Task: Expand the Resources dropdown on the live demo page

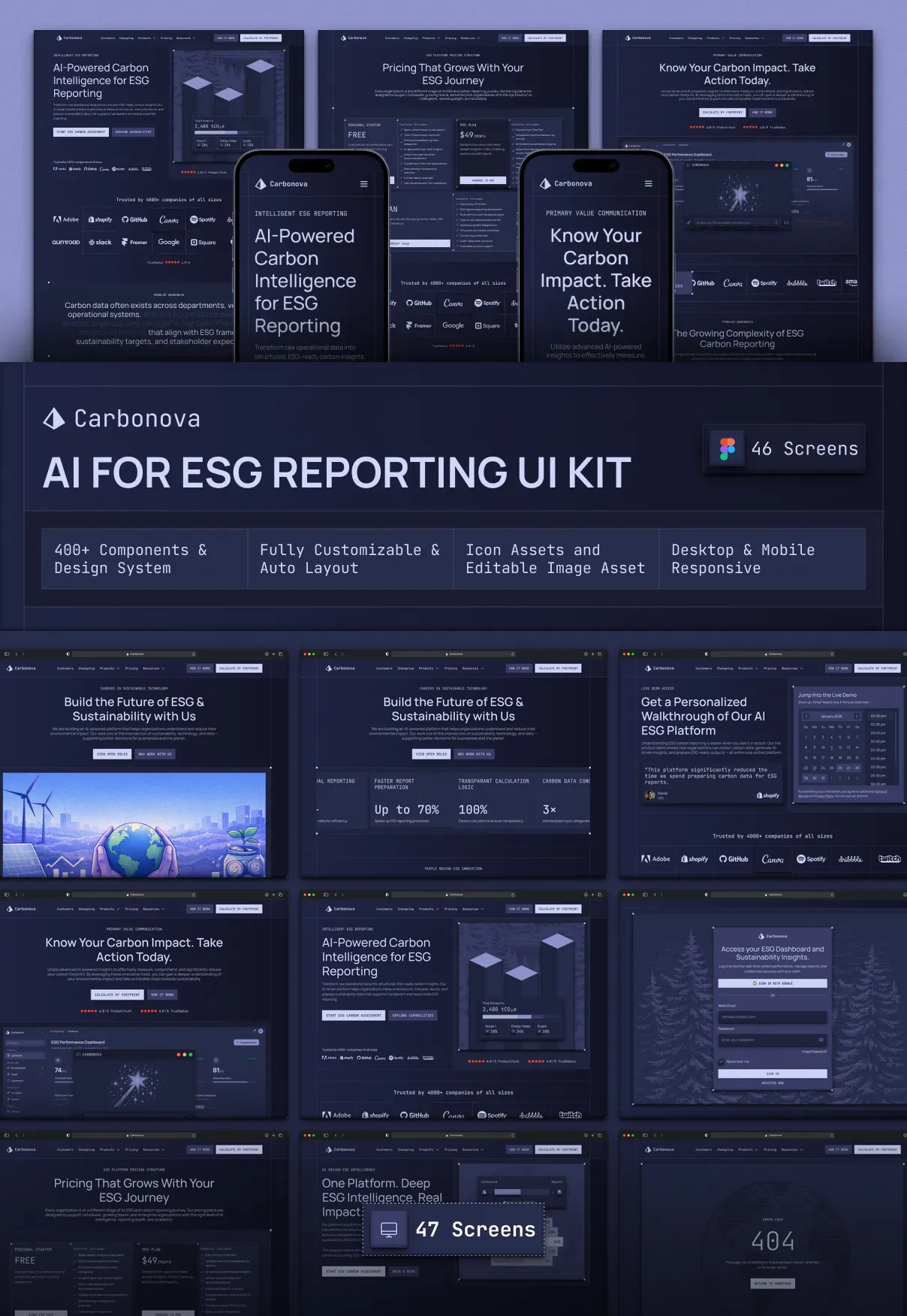Action: click(x=791, y=668)
